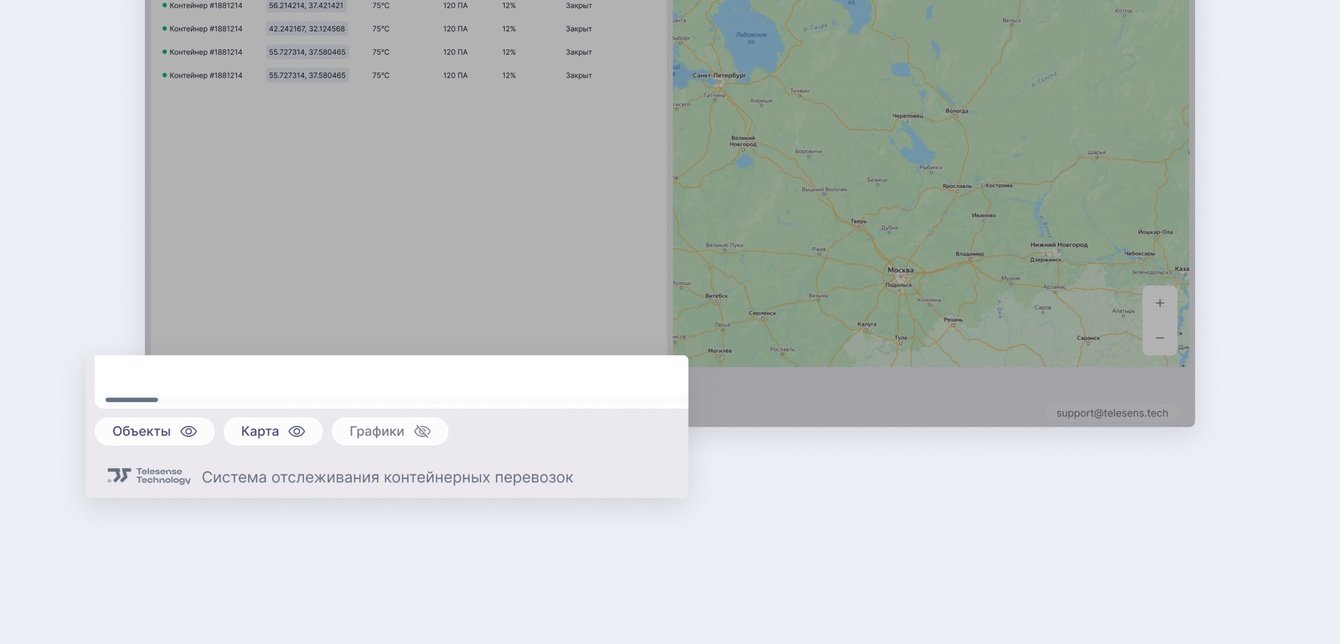Click Контейнер #1881214 in the 42.242167 row

coord(206,29)
